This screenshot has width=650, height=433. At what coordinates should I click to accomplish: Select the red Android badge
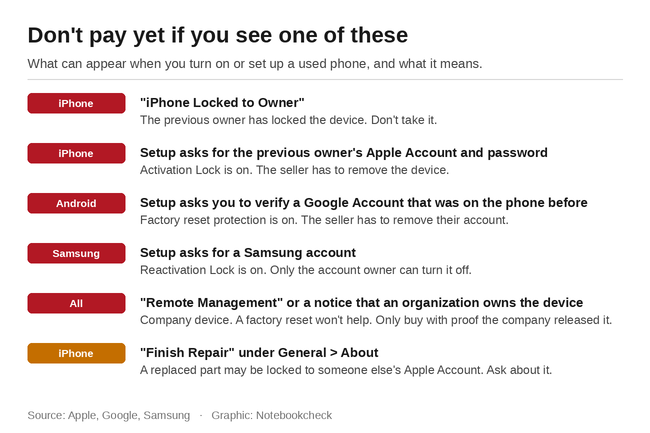pyautogui.click(x=76, y=203)
